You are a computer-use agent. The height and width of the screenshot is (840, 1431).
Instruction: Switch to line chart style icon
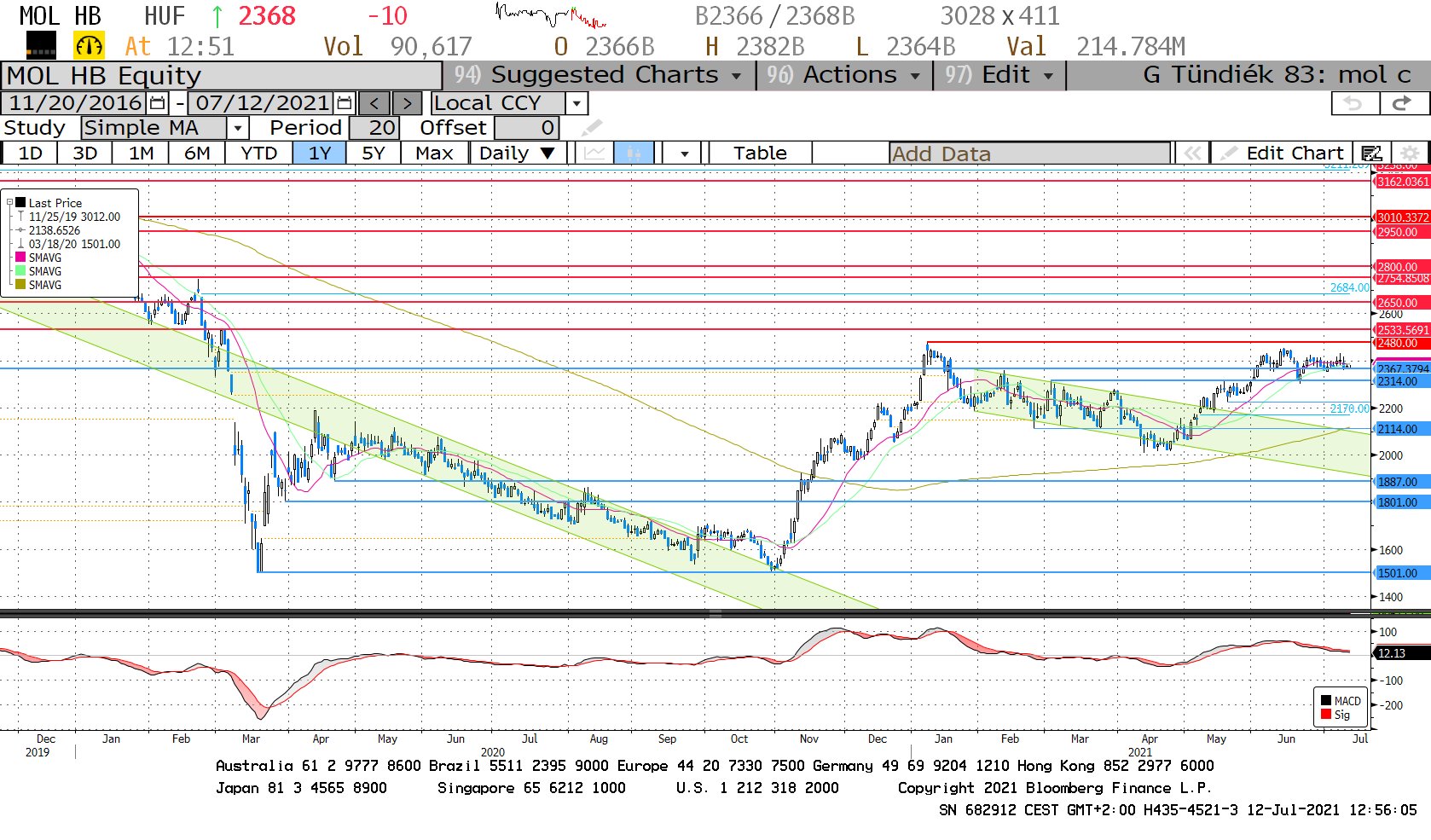(x=595, y=154)
